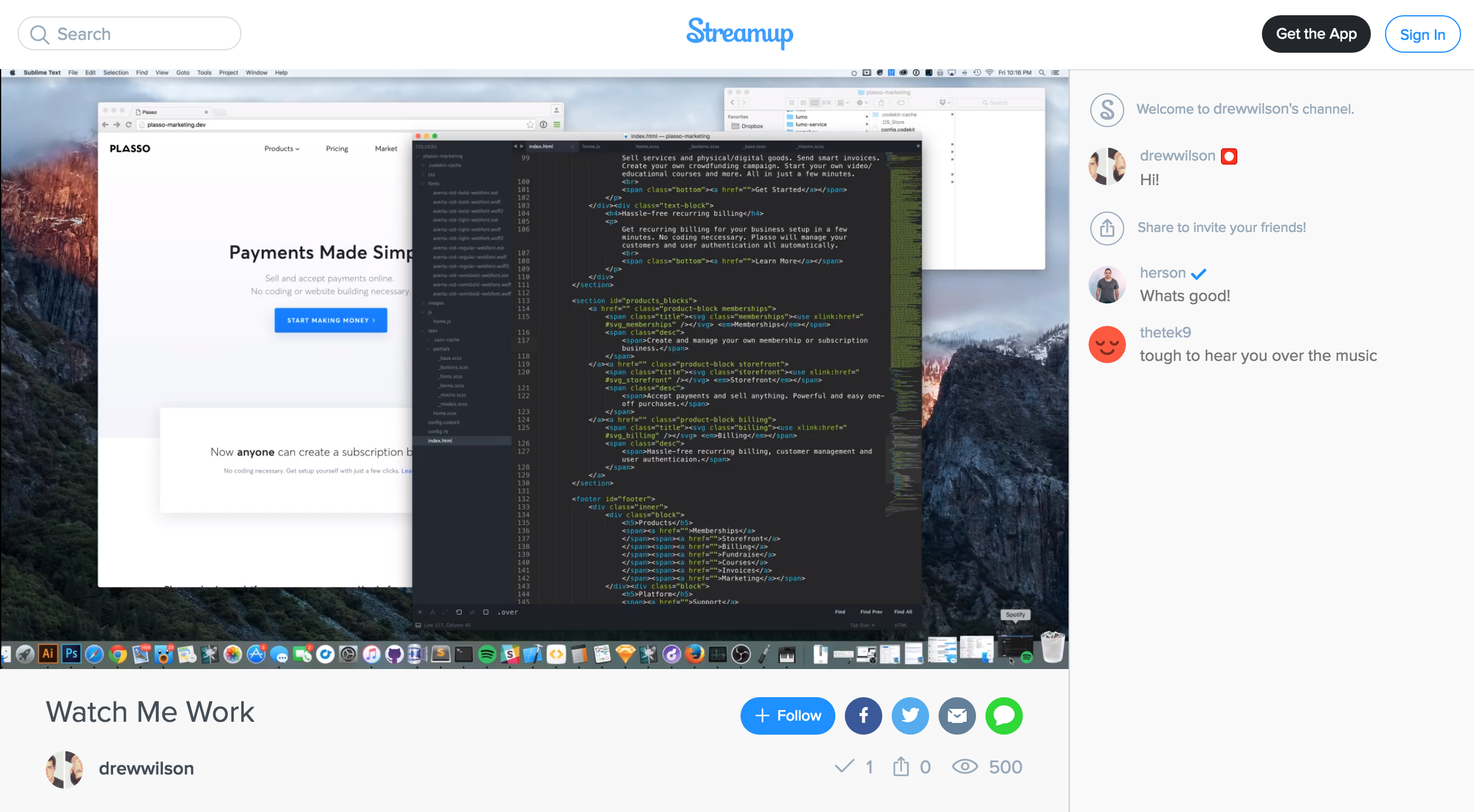This screenshot has height=812, width=1474.
Task: Click the checkmark likes counter
Action: 844,766
